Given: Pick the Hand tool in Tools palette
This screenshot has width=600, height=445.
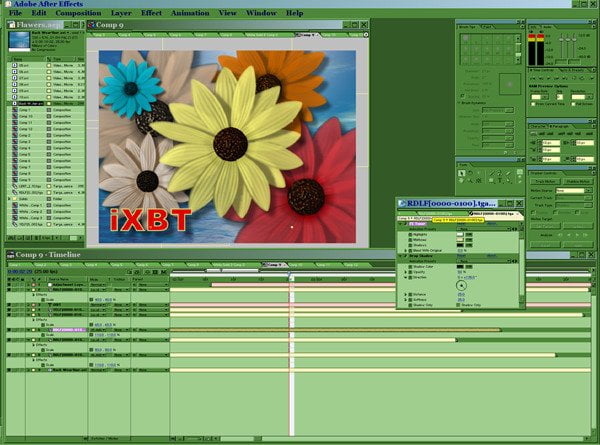Looking at the screenshot, I should [x=461, y=181].
